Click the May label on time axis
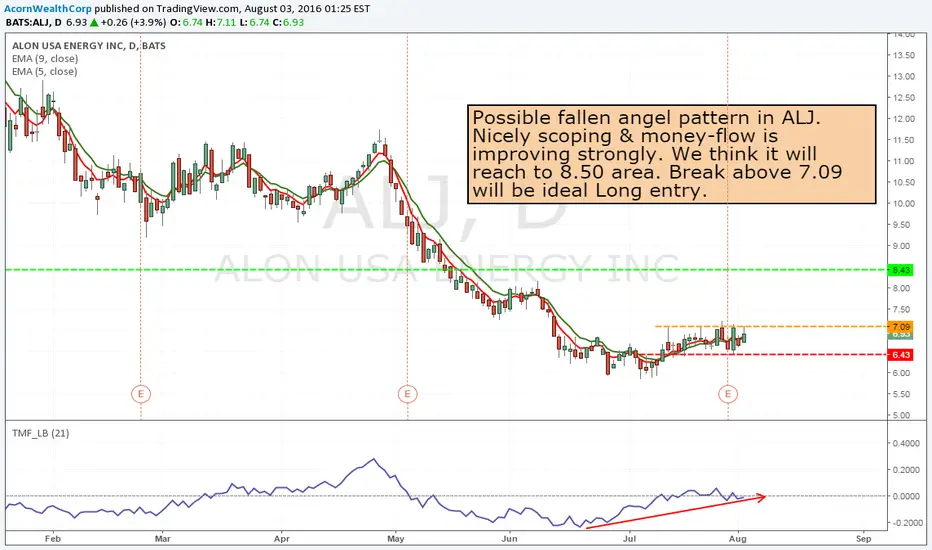This screenshot has width=932, height=550. [x=395, y=539]
